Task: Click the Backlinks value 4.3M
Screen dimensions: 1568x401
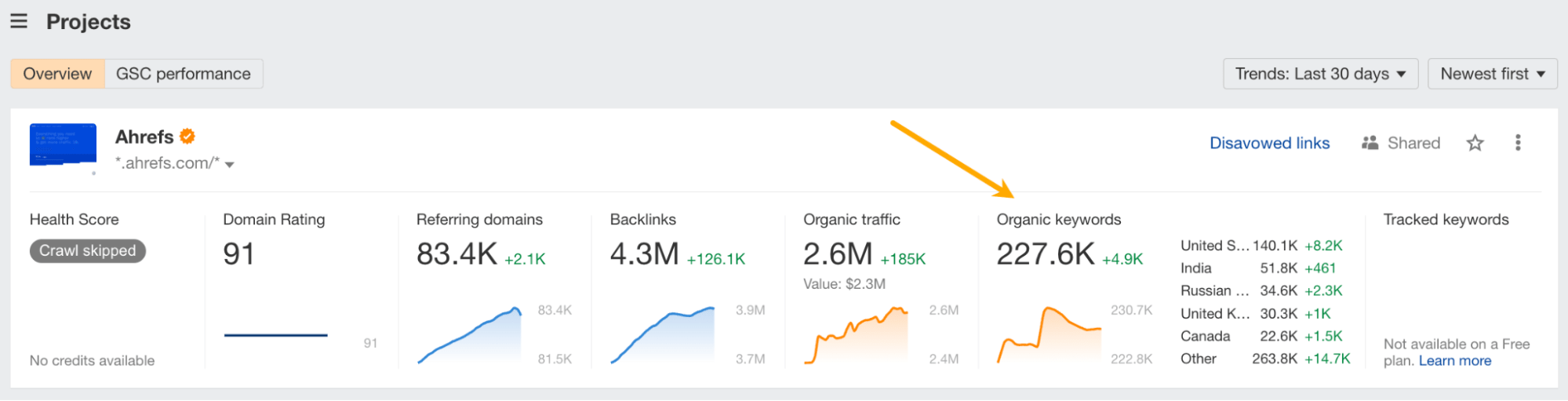Action: pos(645,254)
